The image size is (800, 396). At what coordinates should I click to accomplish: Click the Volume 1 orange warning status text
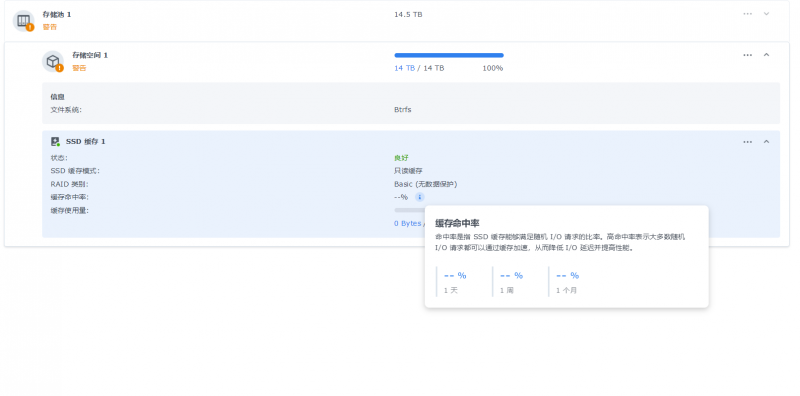pos(79,68)
